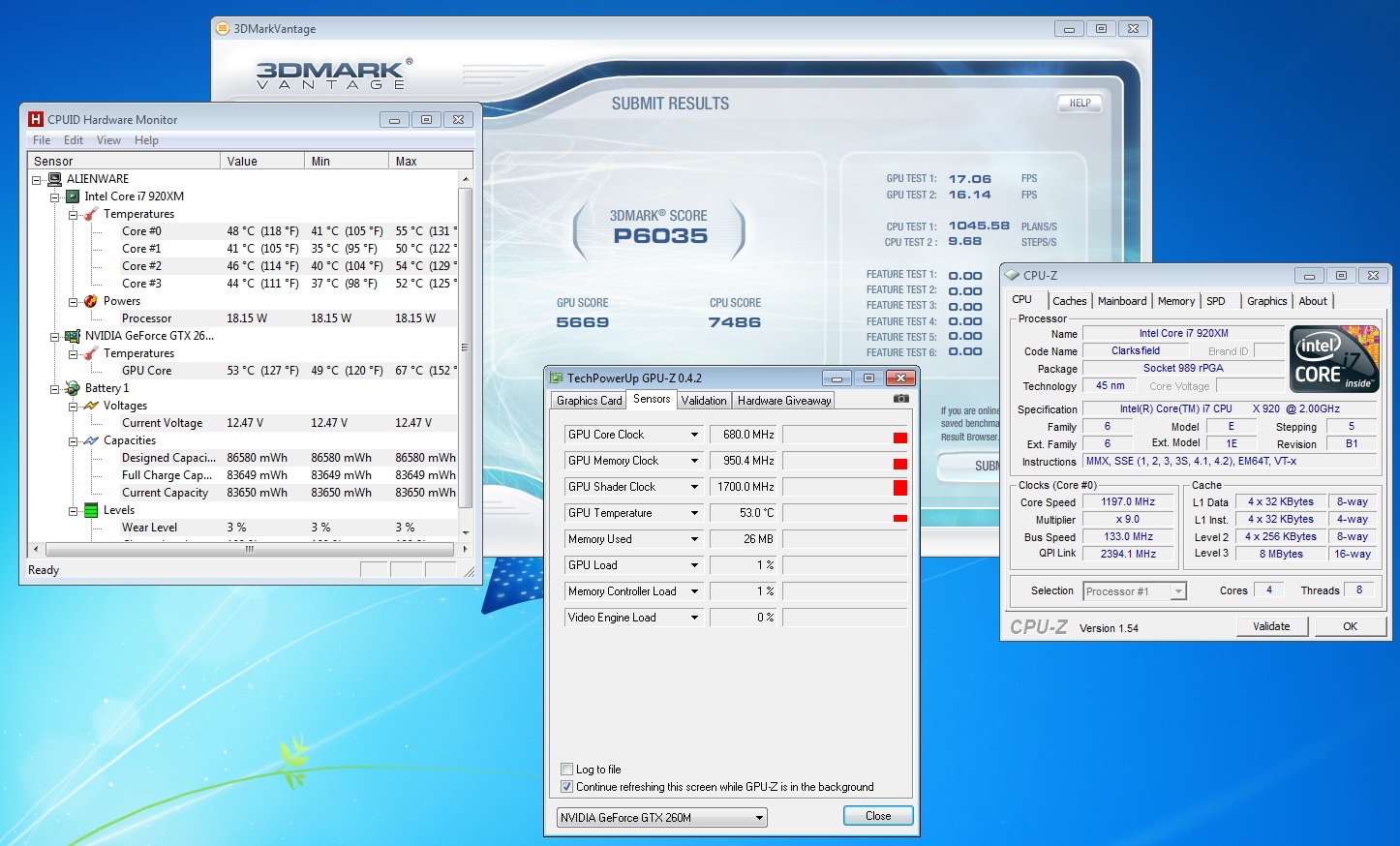The height and width of the screenshot is (846, 1400).
Task: Click the Core Speed value 1197.0 MHz
Action: (1128, 502)
